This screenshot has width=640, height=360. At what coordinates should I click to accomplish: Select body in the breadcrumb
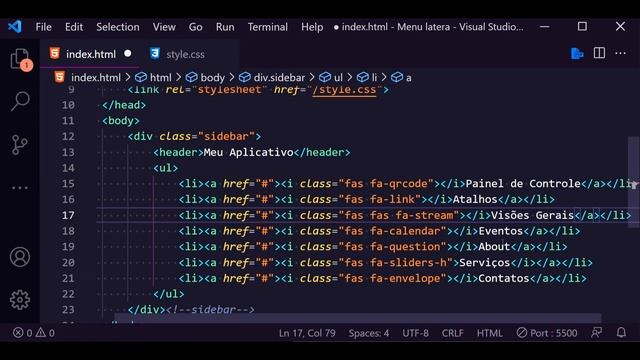(212, 78)
